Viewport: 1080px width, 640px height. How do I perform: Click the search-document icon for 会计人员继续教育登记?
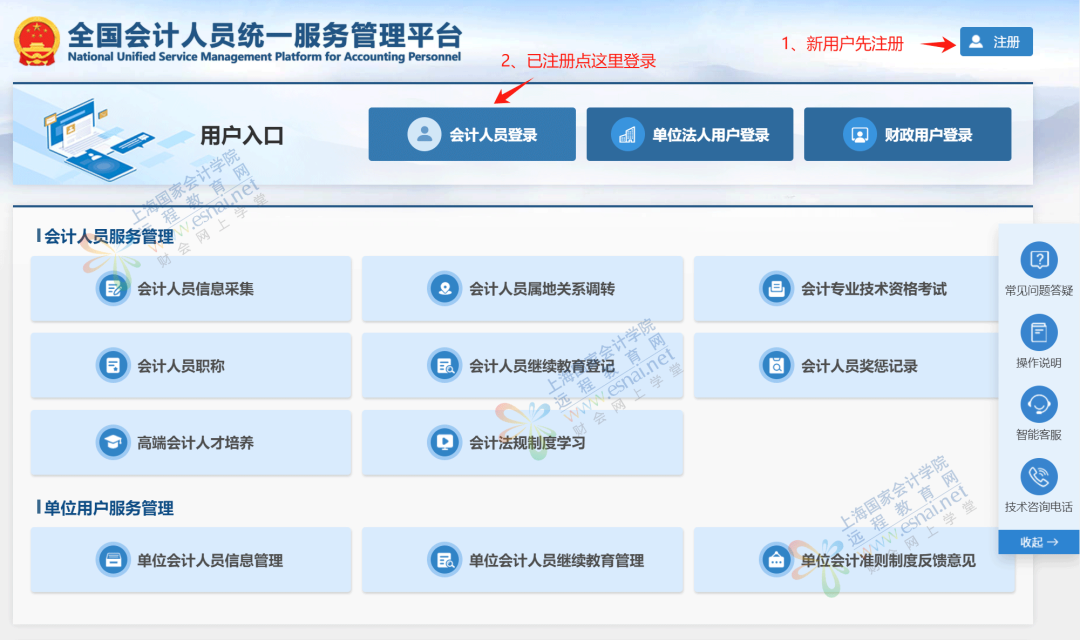tap(445, 366)
